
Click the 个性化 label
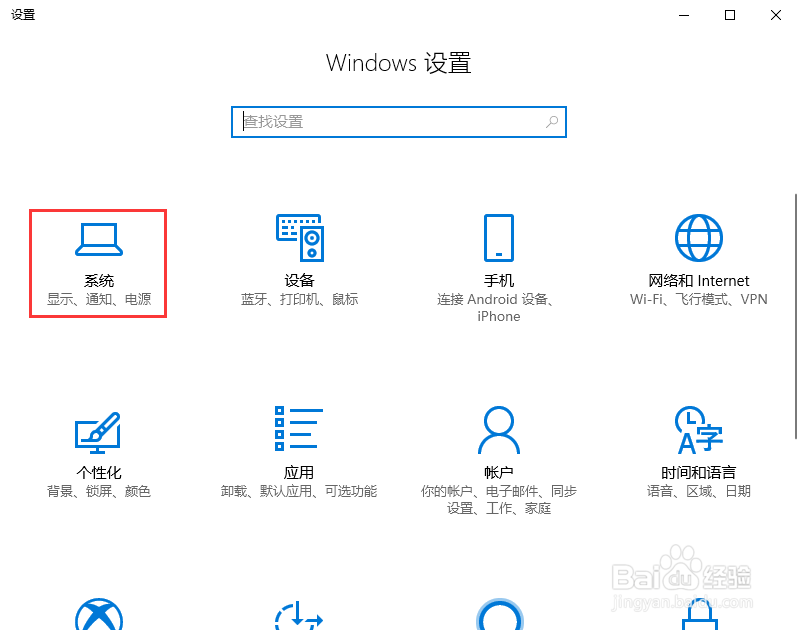[x=99, y=473]
